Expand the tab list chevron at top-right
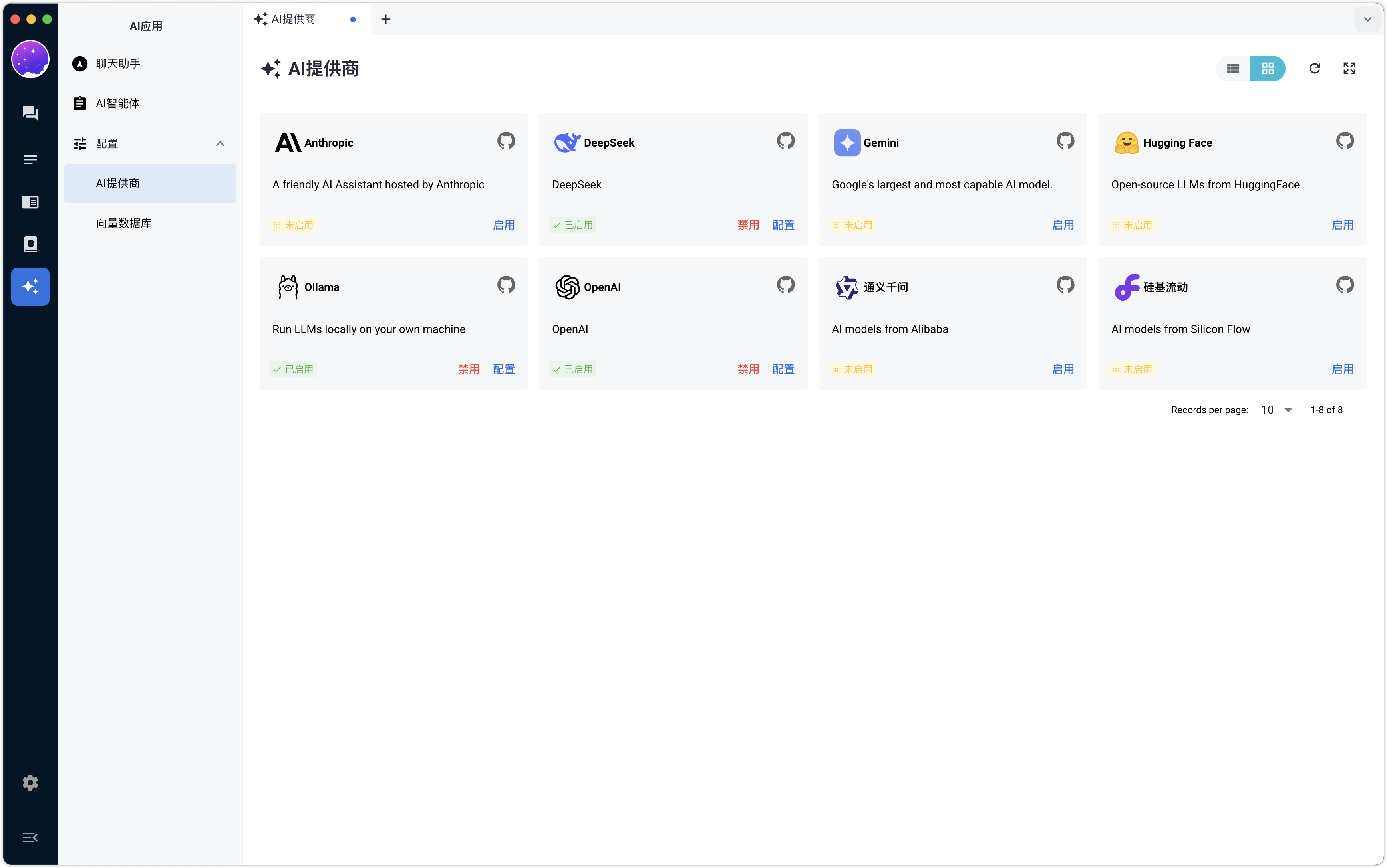 (x=1367, y=20)
